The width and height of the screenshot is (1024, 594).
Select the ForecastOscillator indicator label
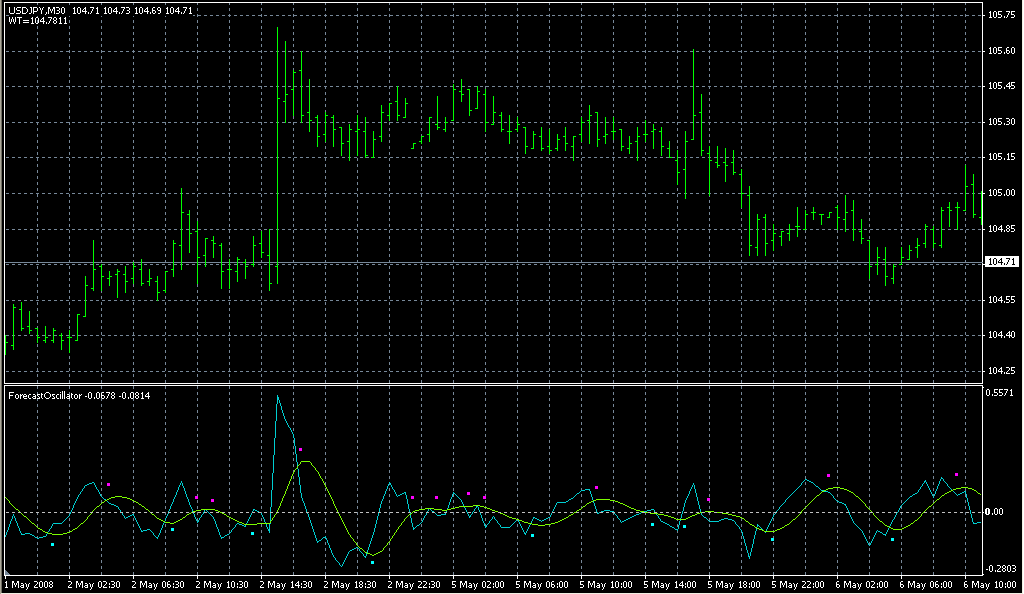point(50,396)
